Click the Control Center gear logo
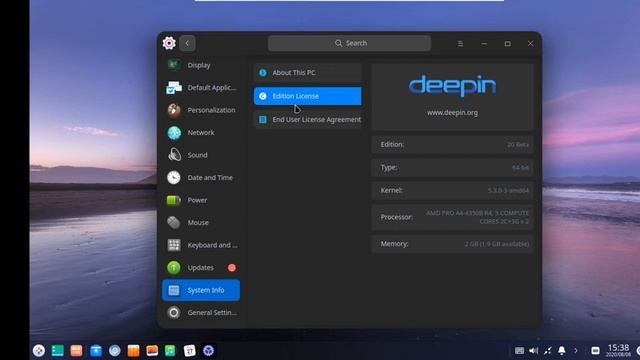This screenshot has height=360, width=640. pyautogui.click(x=169, y=43)
